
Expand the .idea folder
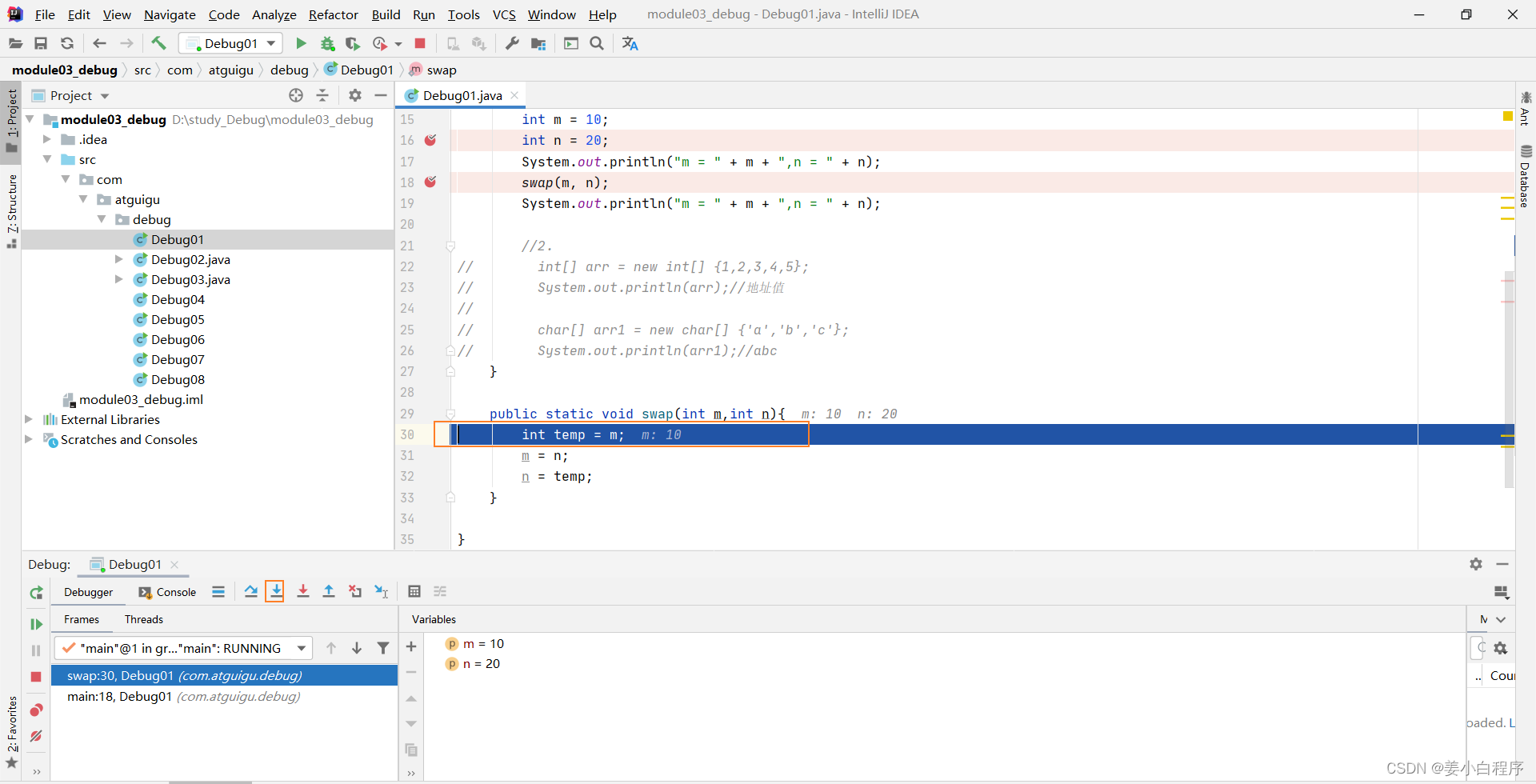[47, 139]
